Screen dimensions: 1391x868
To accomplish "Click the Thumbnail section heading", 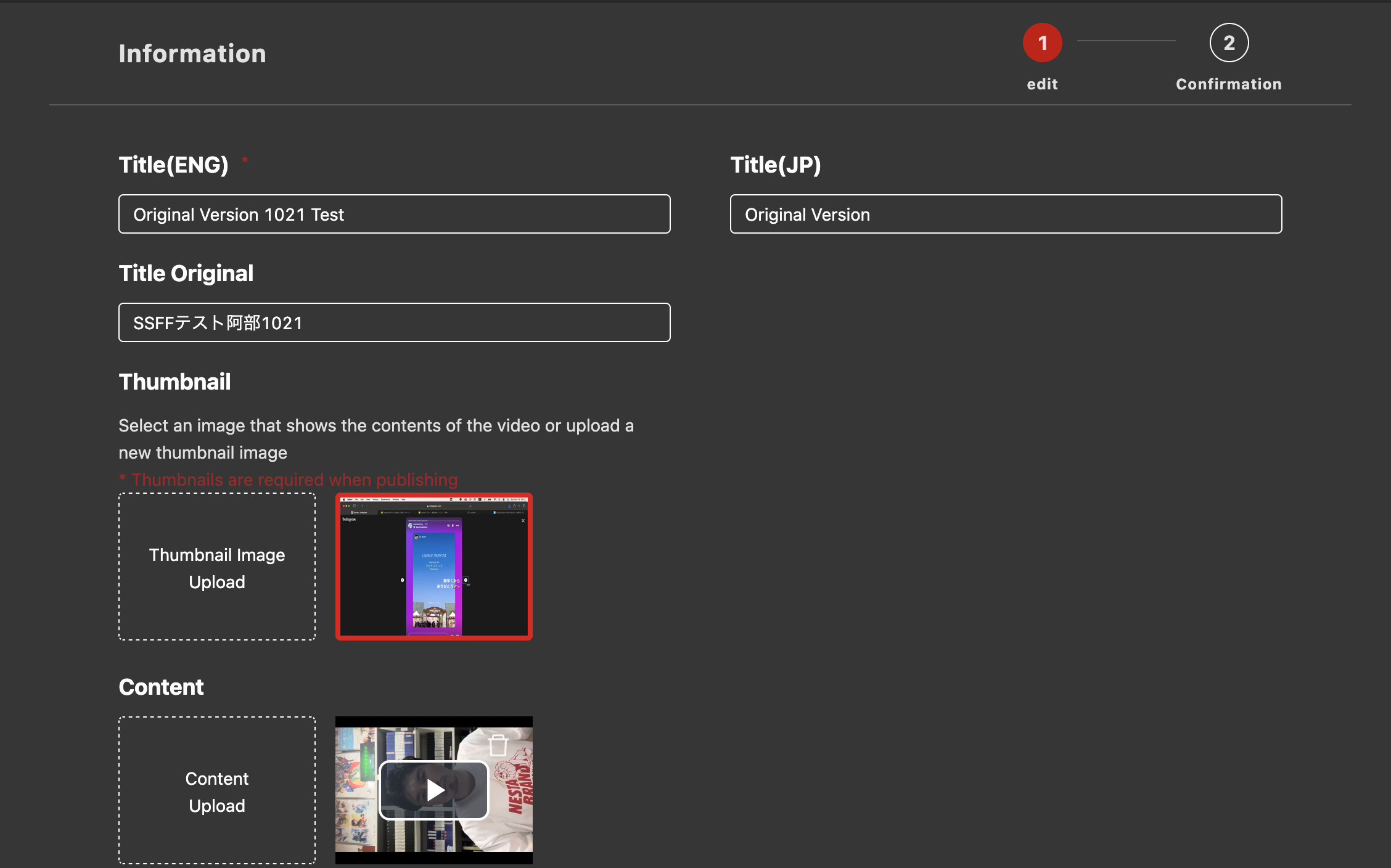I will (x=174, y=382).
